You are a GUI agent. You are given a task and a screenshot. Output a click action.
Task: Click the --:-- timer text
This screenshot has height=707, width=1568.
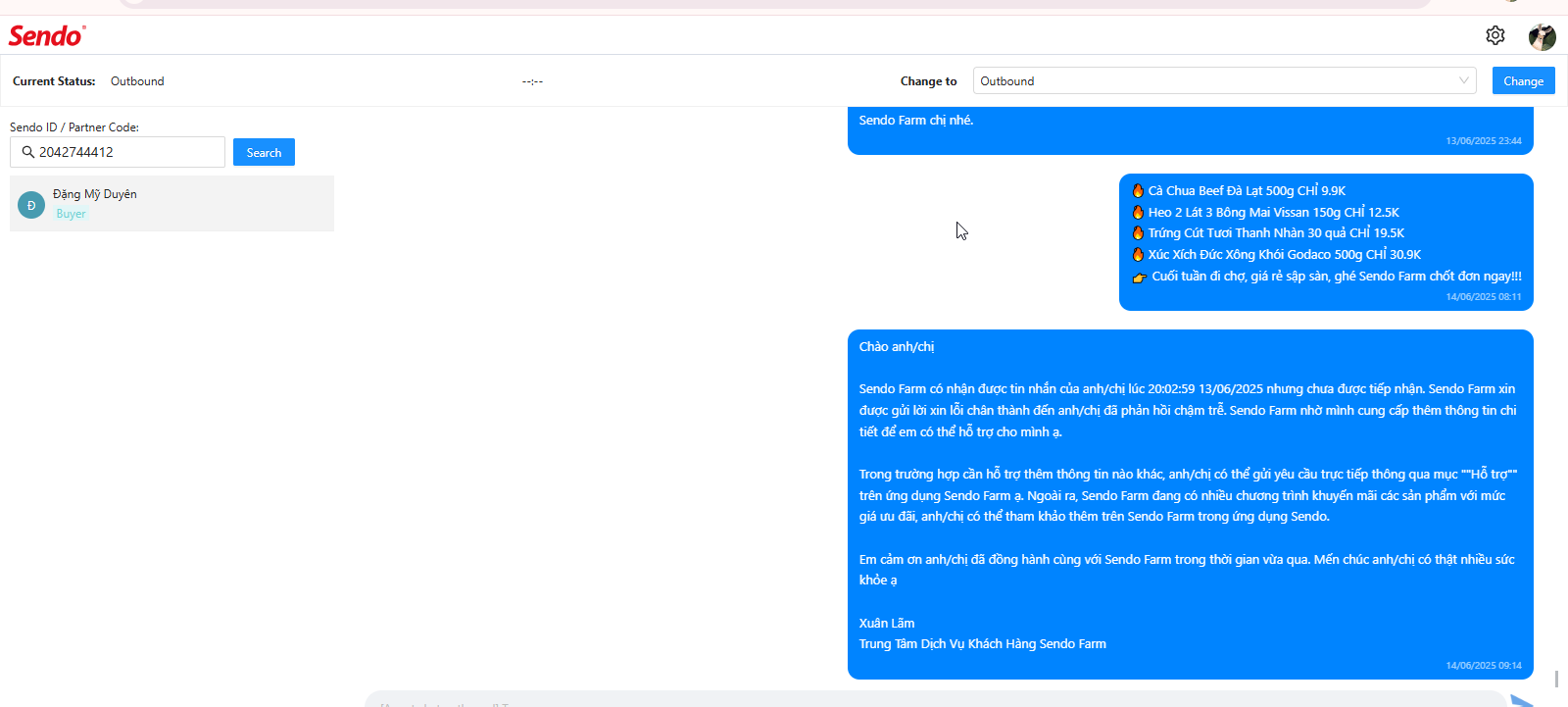[x=532, y=81]
